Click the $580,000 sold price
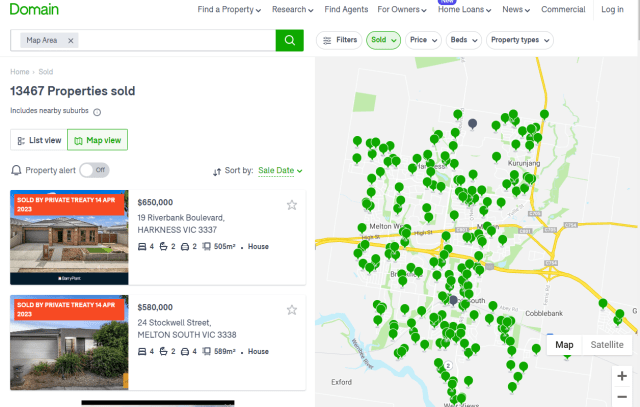Viewport: 640px width, 407px height. [155, 307]
